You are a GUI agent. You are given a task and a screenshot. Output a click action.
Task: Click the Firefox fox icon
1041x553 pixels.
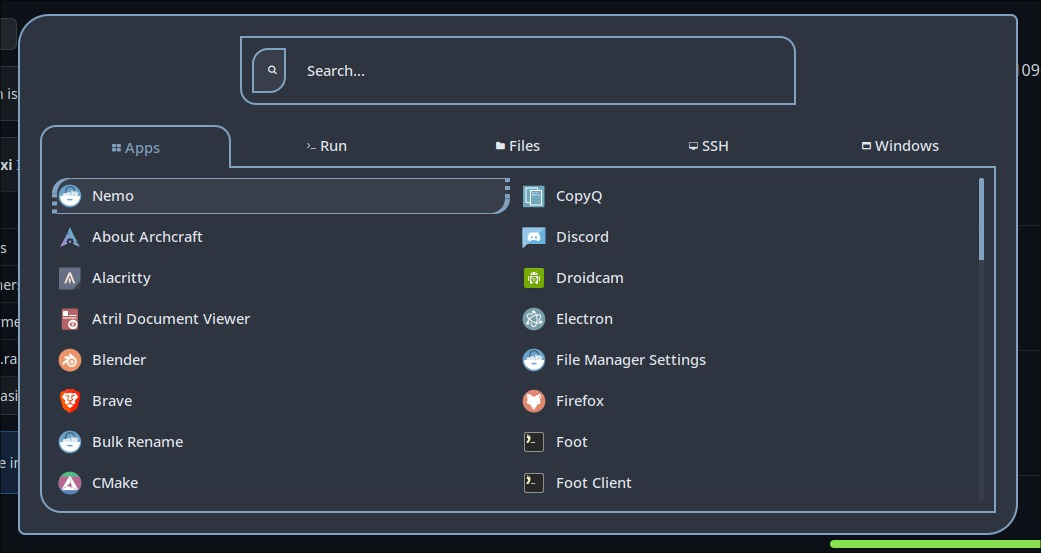534,401
